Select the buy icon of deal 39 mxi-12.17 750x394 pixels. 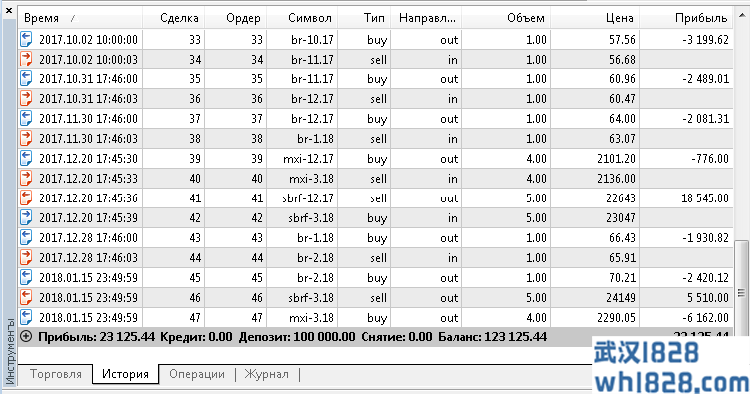[x=26, y=158]
